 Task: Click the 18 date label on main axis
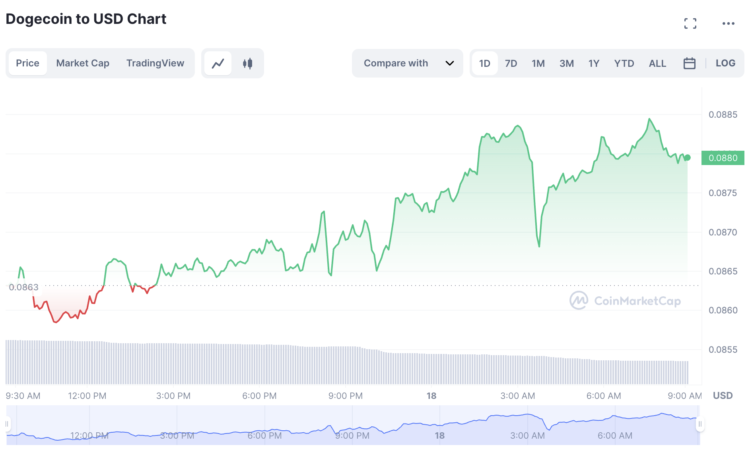pos(431,396)
